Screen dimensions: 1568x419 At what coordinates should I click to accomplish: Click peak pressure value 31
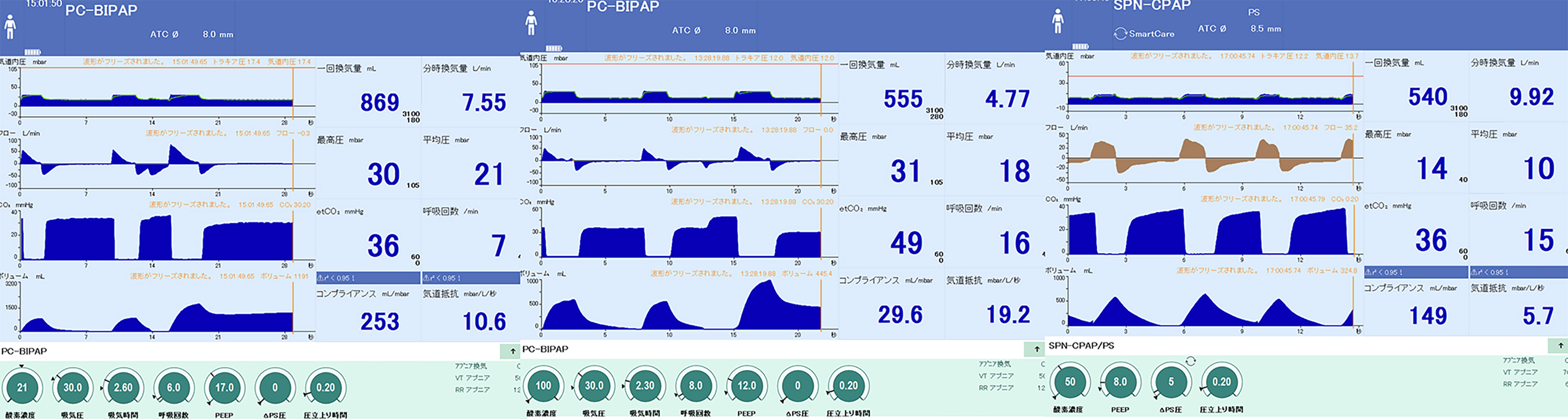point(906,171)
